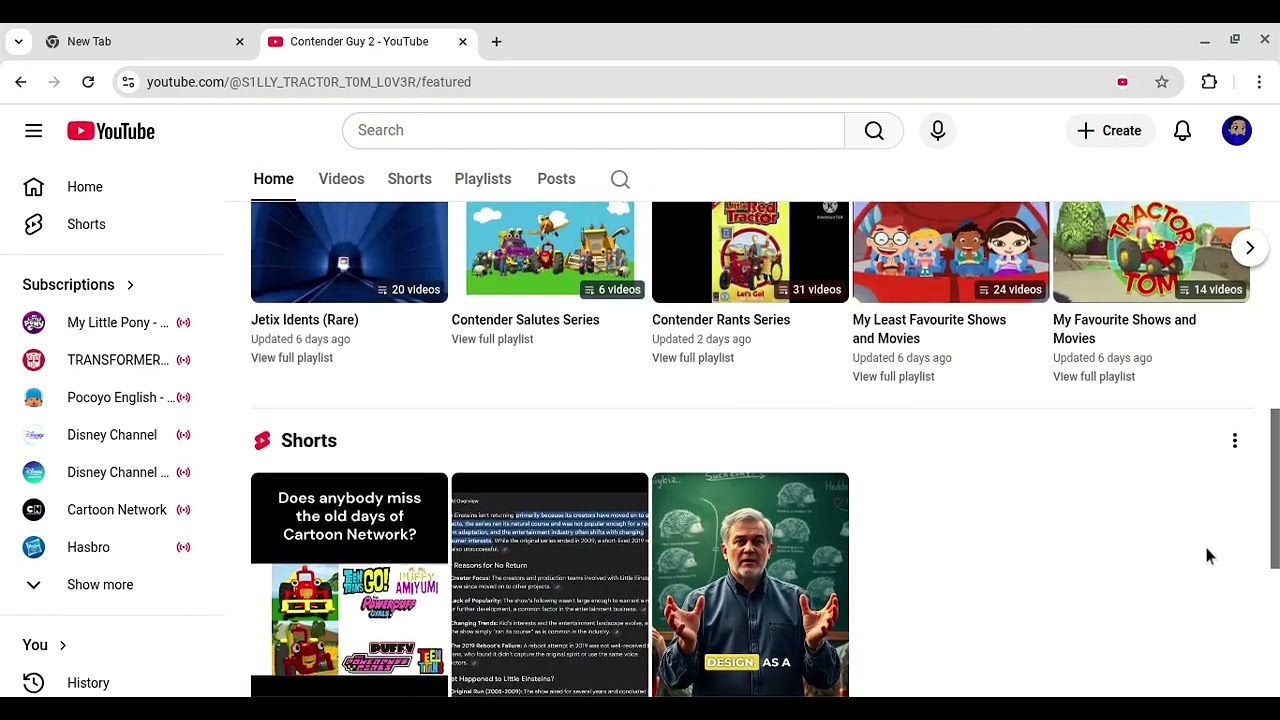Play the text-overview screenshot Short
The width and height of the screenshot is (1280, 720).
(x=550, y=585)
